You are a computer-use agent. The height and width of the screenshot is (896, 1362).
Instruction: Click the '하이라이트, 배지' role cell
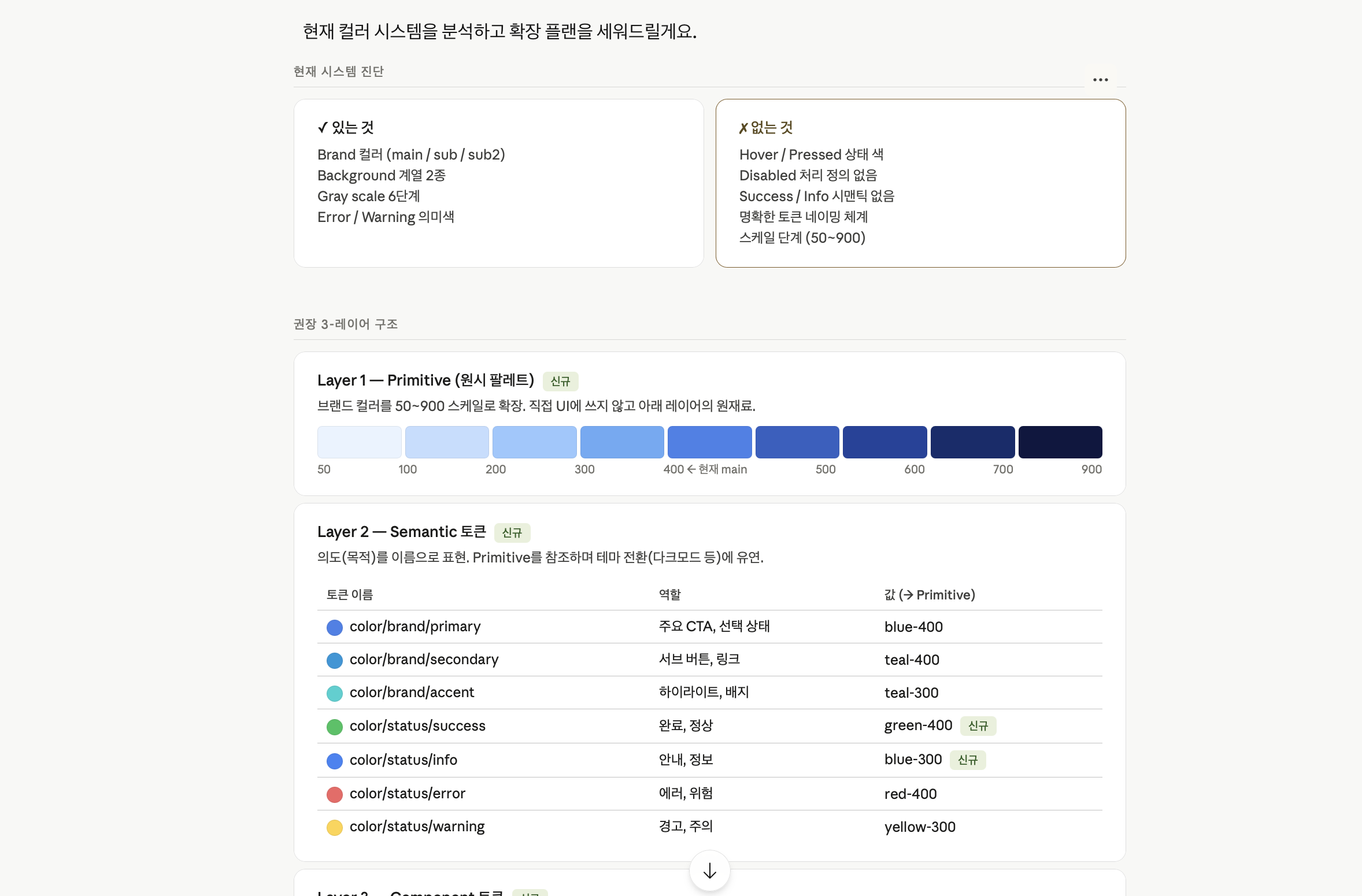tap(704, 693)
